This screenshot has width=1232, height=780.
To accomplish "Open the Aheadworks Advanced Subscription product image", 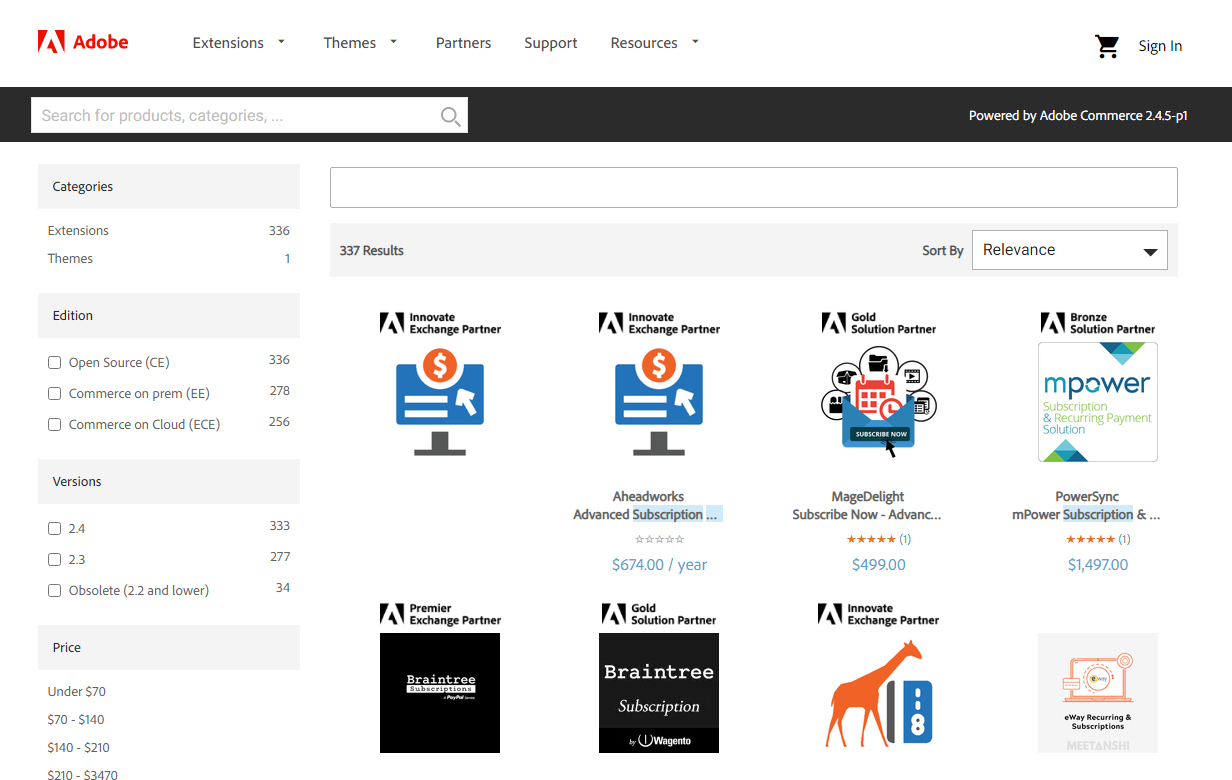I will point(659,402).
